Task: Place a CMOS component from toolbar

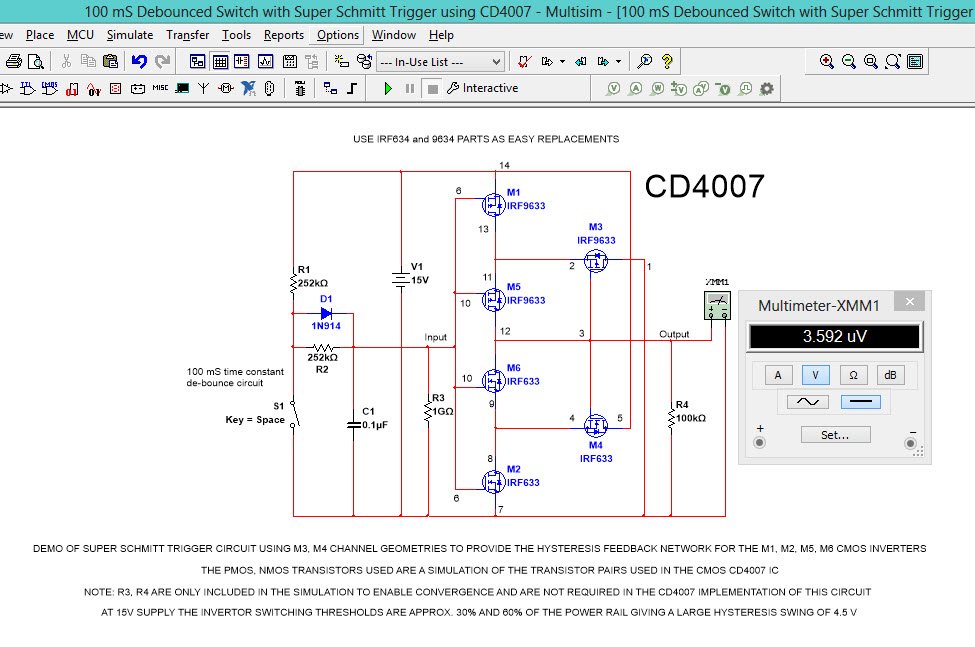Action: (x=50, y=88)
